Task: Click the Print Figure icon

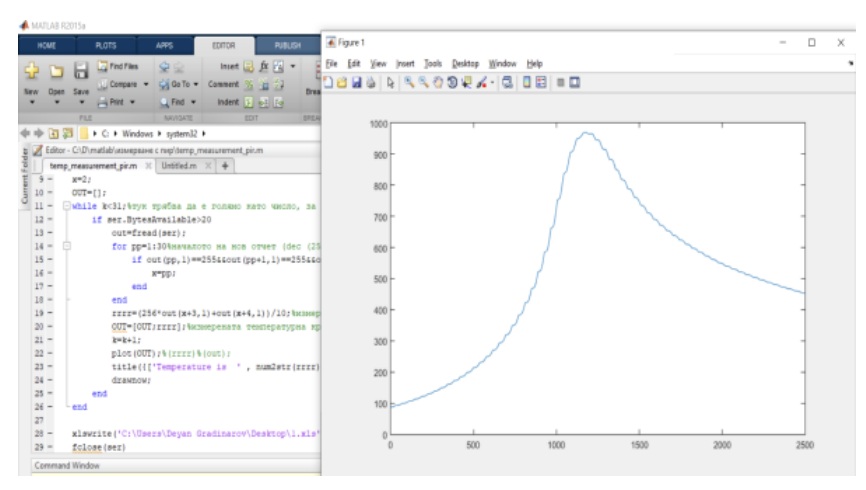Action: coord(372,83)
